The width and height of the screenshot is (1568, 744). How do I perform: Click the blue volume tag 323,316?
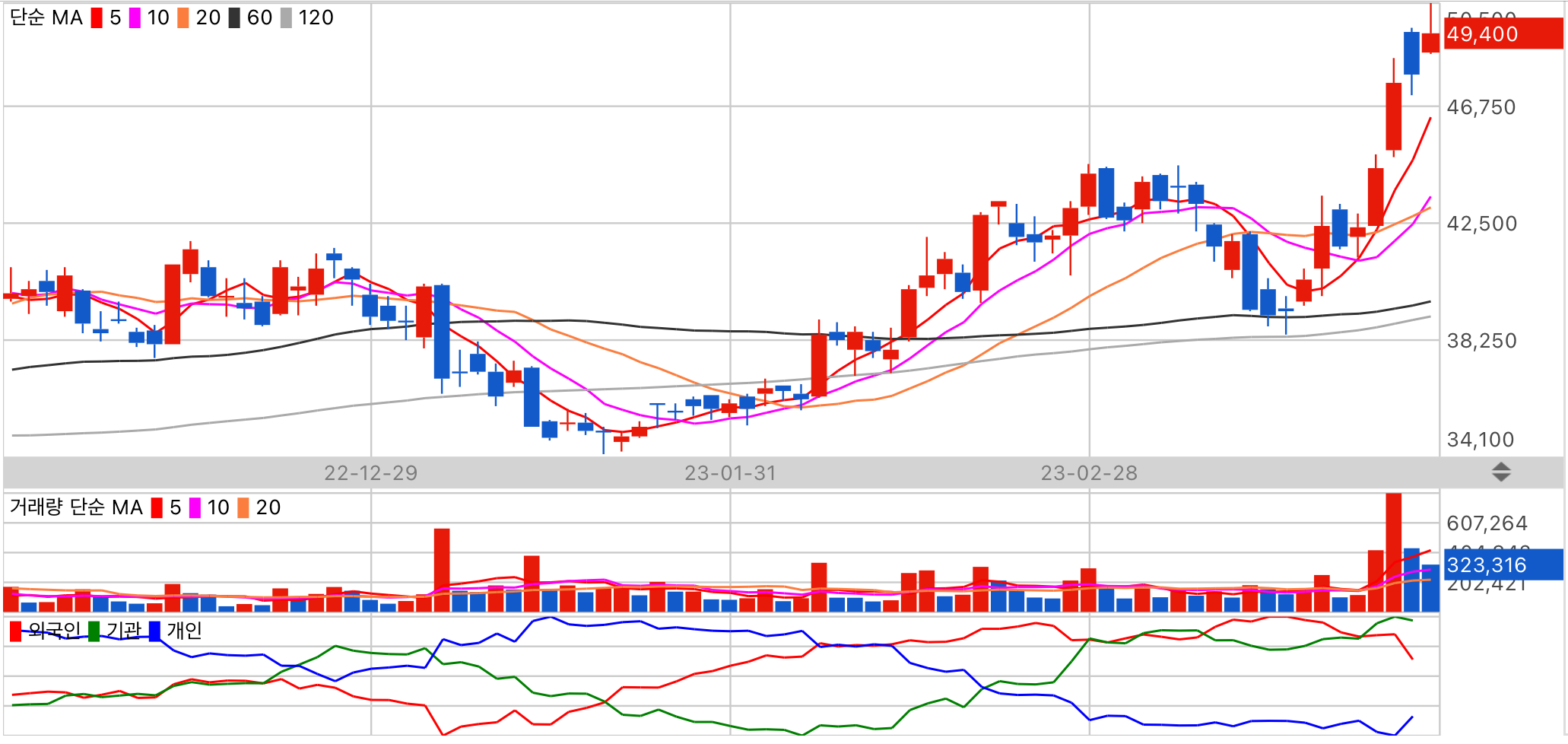click(1503, 564)
